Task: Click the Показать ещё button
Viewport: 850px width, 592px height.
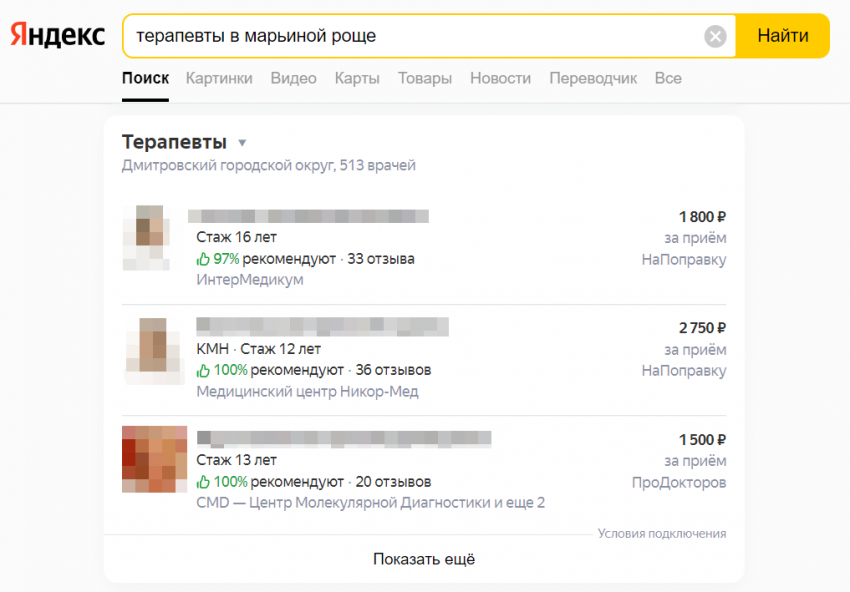Action: [424, 559]
